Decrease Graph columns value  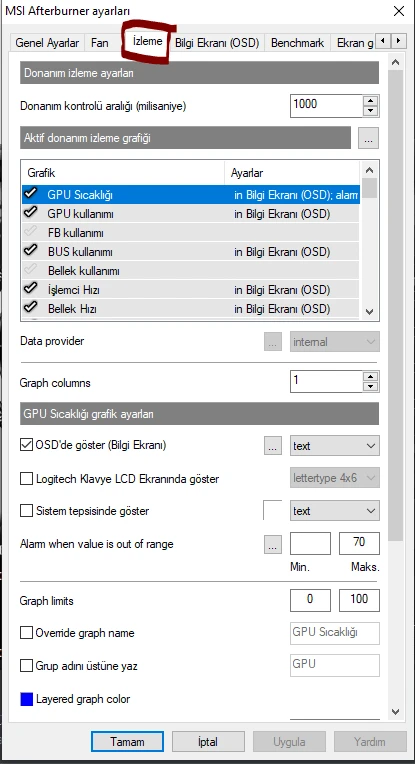pos(371,386)
